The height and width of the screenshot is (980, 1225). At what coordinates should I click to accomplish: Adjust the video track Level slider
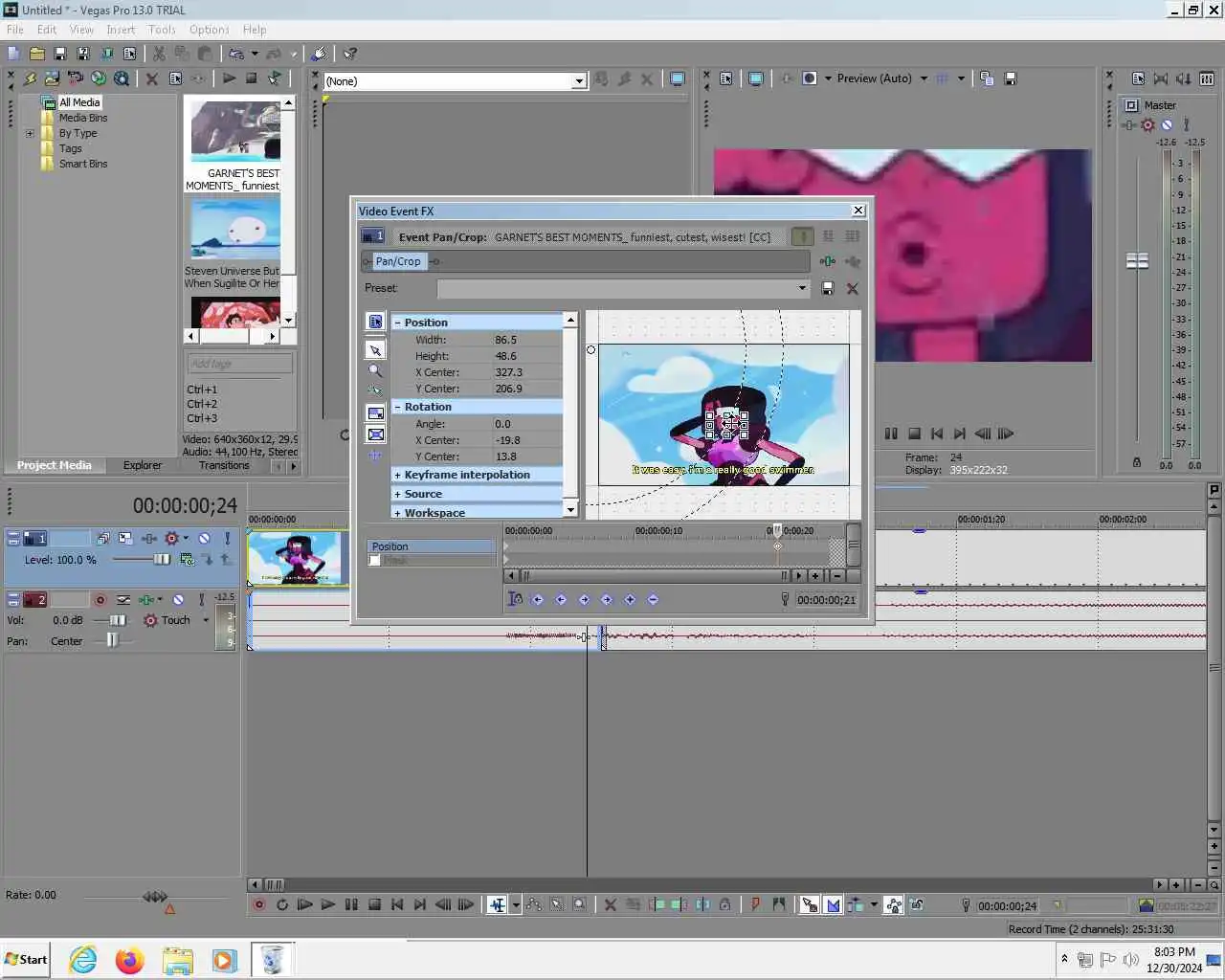(x=161, y=559)
